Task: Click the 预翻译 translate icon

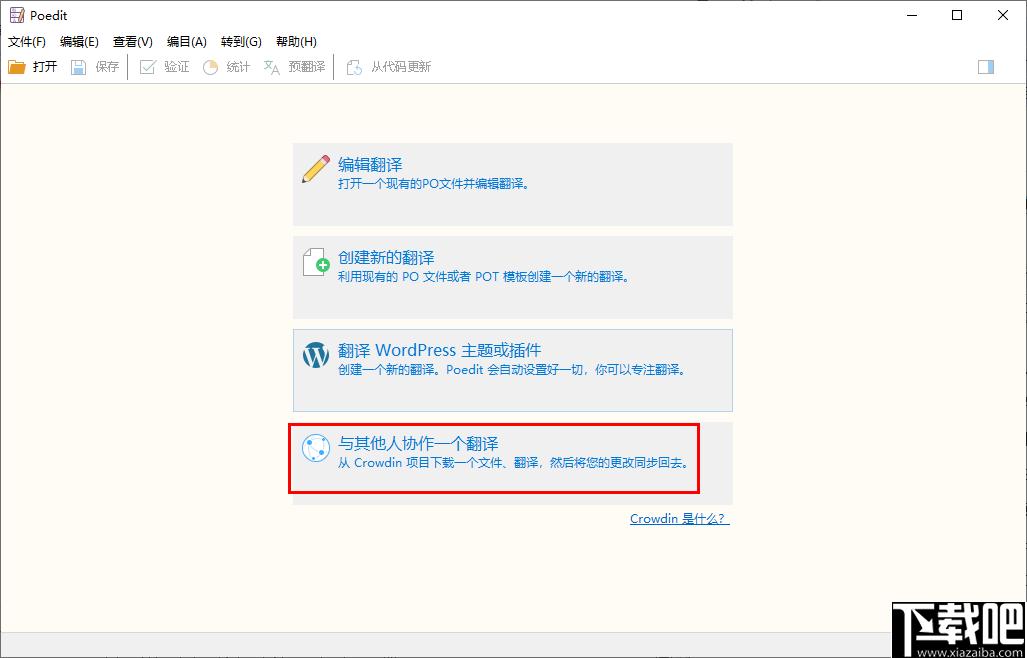Action: click(271, 67)
